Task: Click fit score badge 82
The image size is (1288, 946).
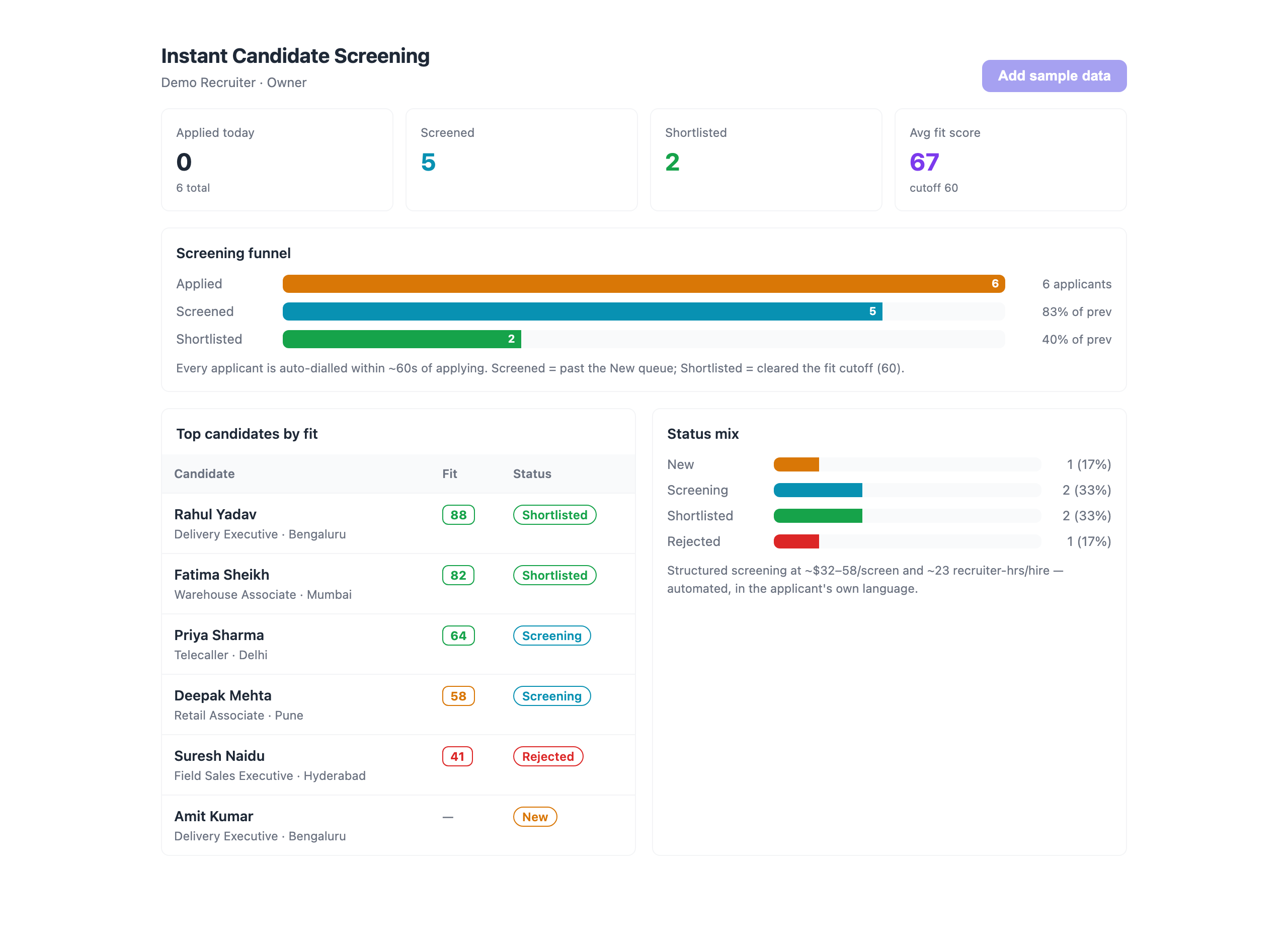Action: pyautogui.click(x=458, y=576)
